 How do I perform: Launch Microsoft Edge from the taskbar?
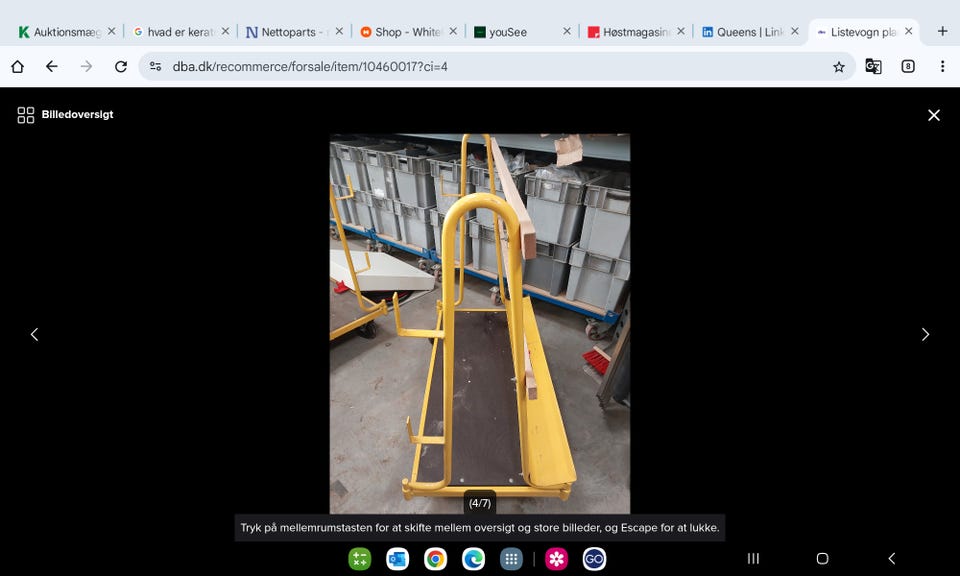(473, 559)
